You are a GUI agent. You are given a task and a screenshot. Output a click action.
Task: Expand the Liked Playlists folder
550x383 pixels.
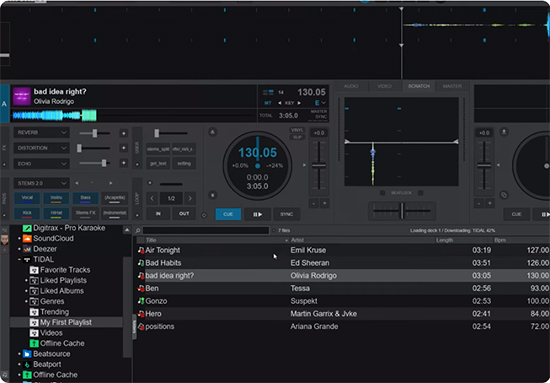pos(26,281)
